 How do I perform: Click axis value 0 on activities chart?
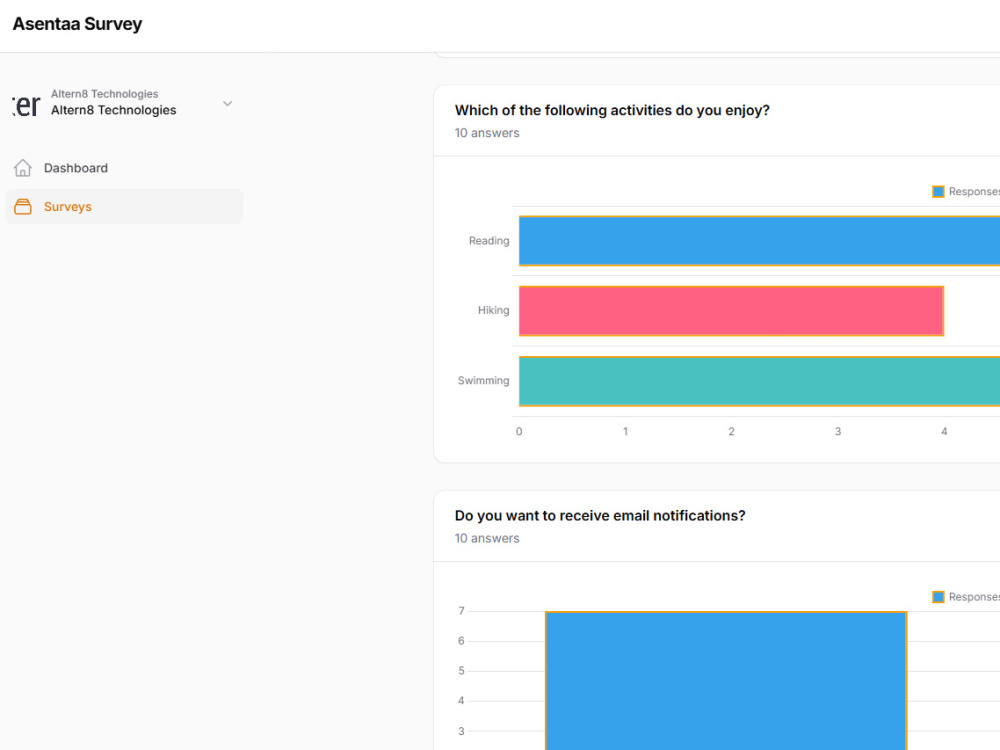[518, 431]
